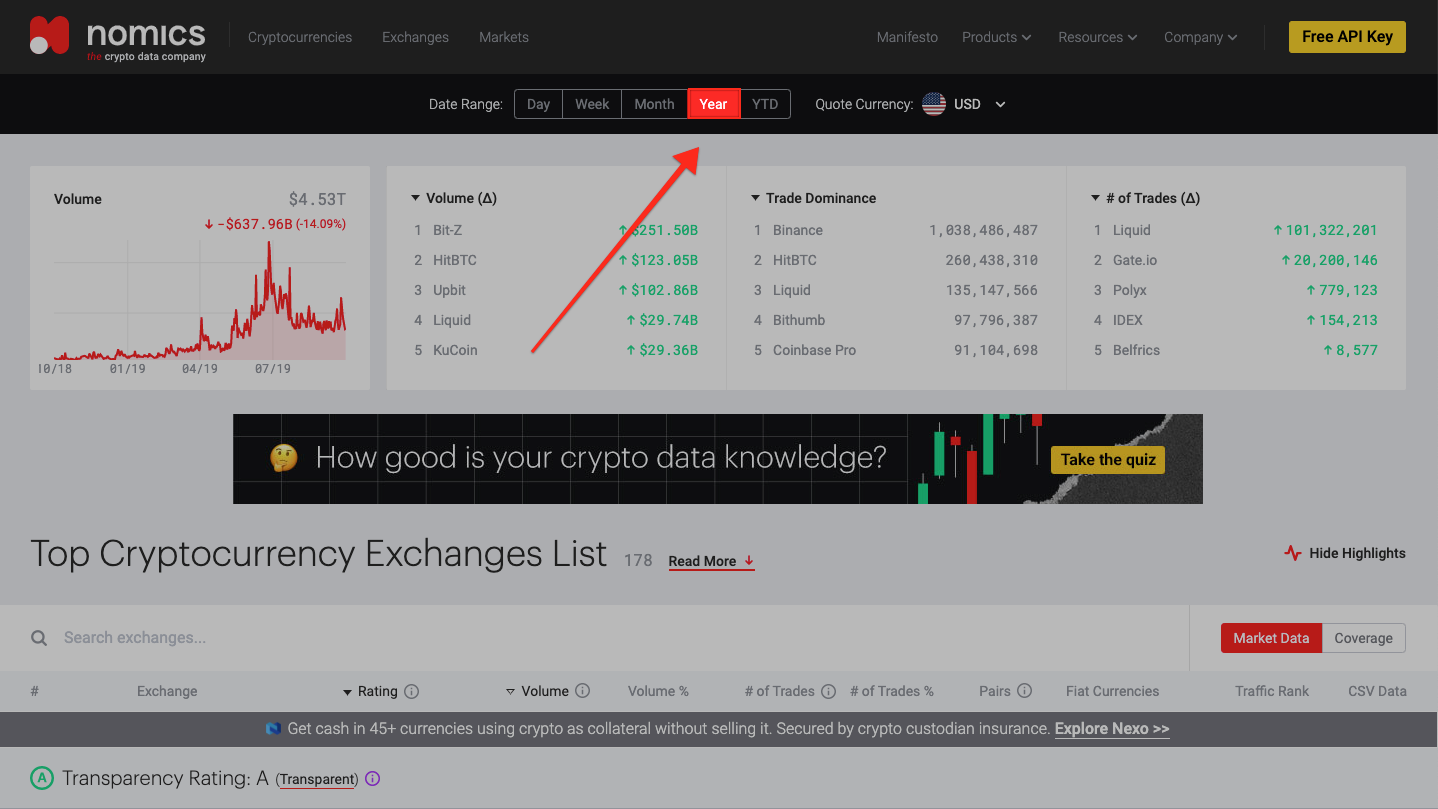The height and width of the screenshot is (809, 1438).
Task: Open info icon next to Pairs column
Action: click(x=1024, y=691)
